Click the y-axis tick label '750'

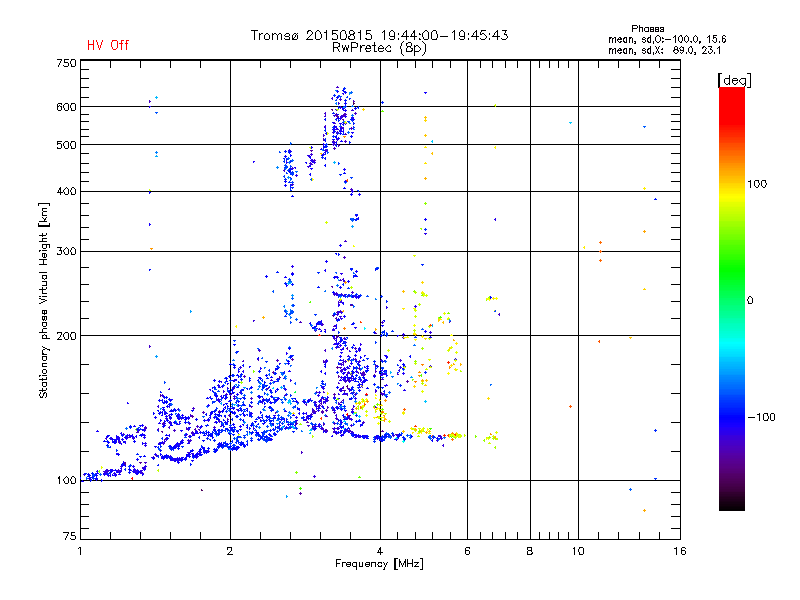click(66, 63)
